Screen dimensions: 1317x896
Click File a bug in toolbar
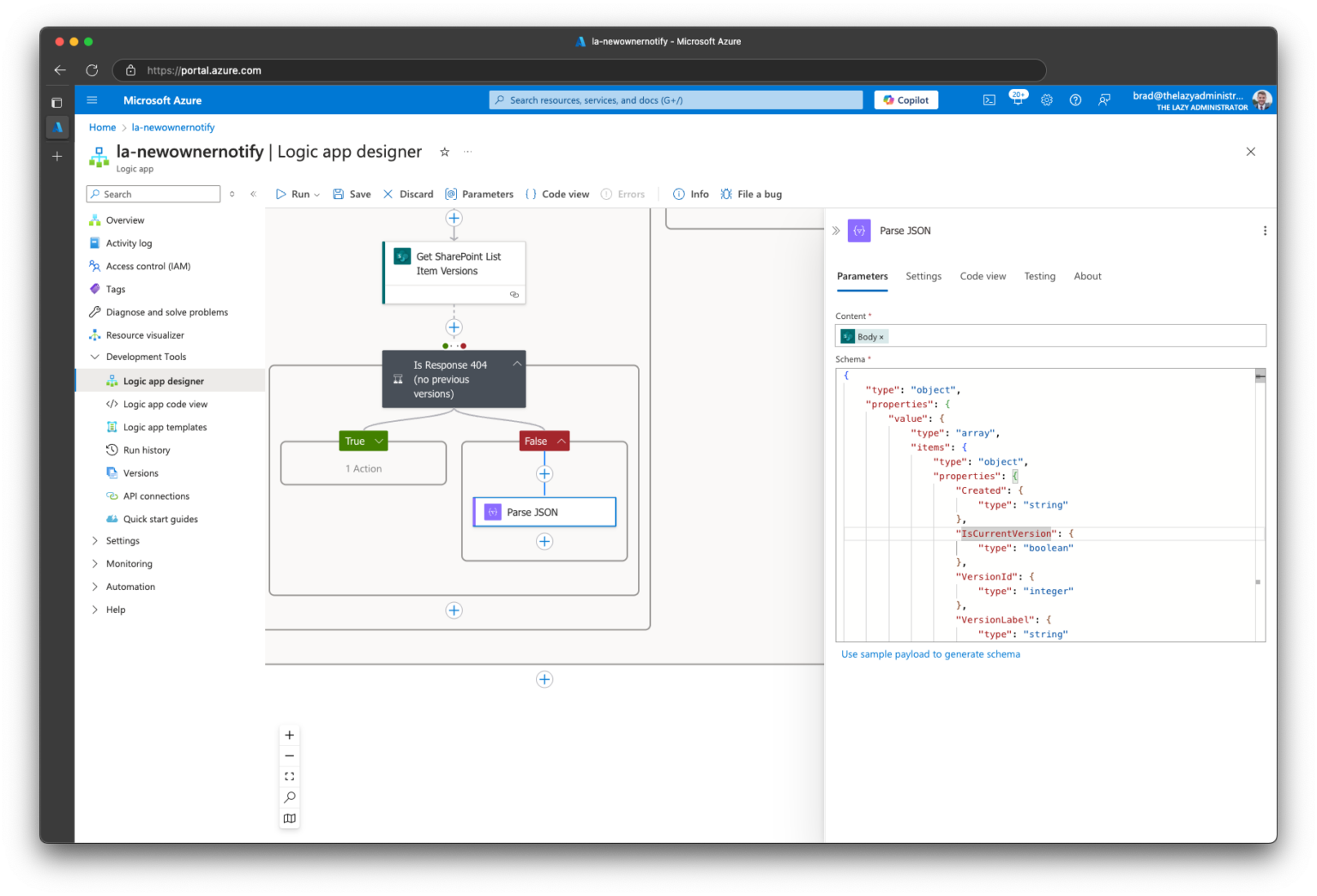click(x=751, y=195)
